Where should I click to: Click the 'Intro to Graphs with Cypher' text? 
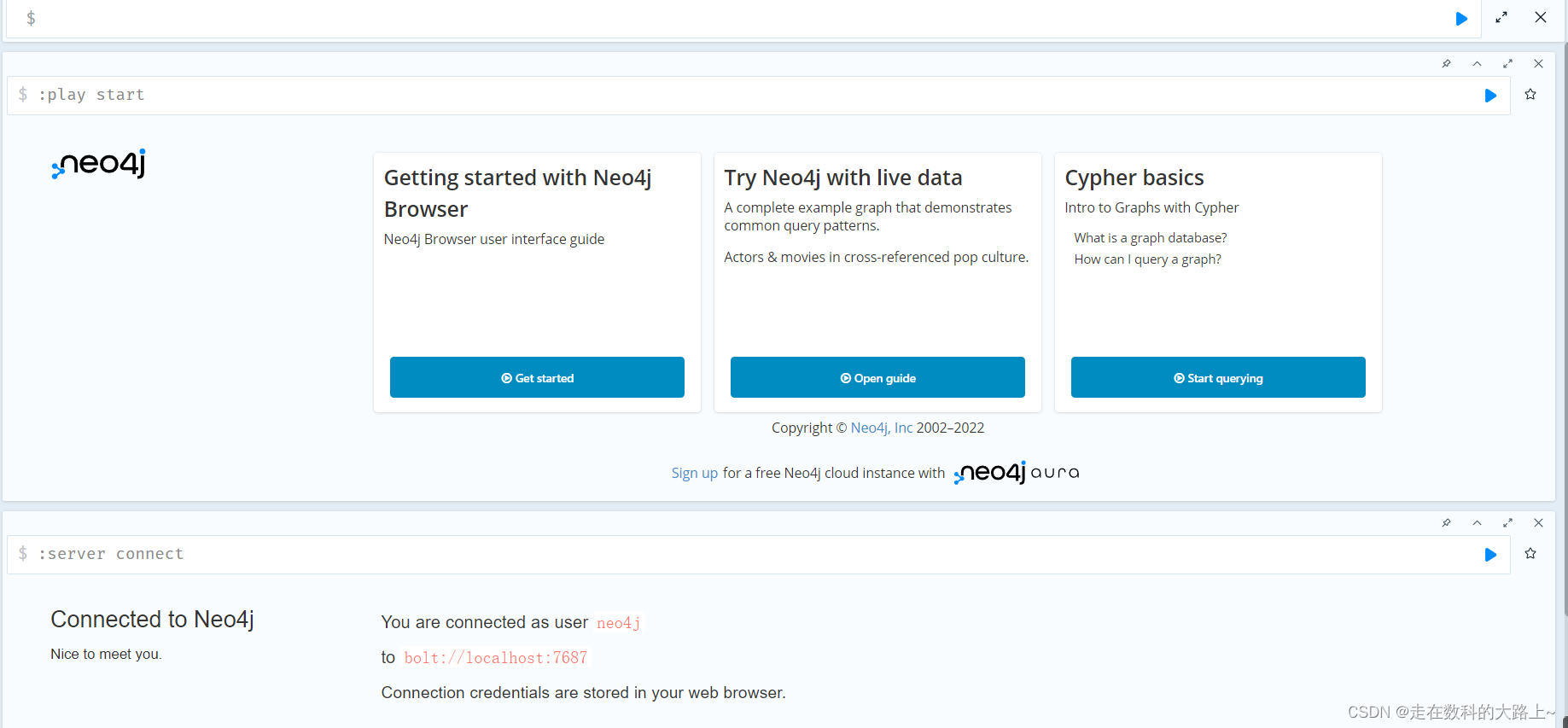(x=1151, y=207)
